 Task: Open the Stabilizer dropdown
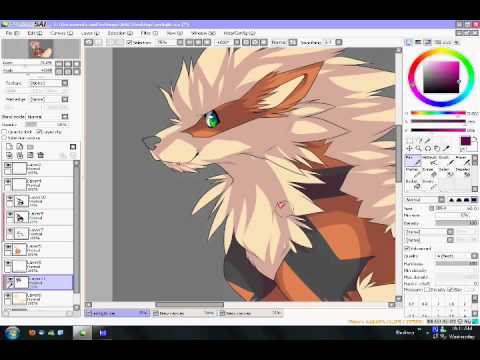click(x=339, y=42)
